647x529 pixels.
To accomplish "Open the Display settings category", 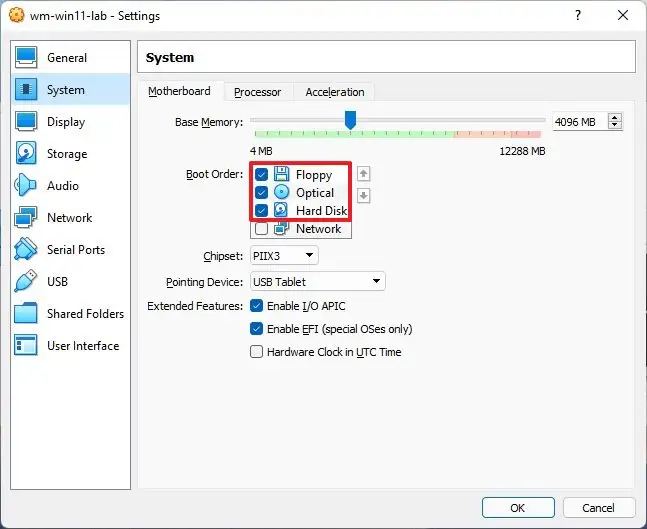I will (x=71, y=121).
